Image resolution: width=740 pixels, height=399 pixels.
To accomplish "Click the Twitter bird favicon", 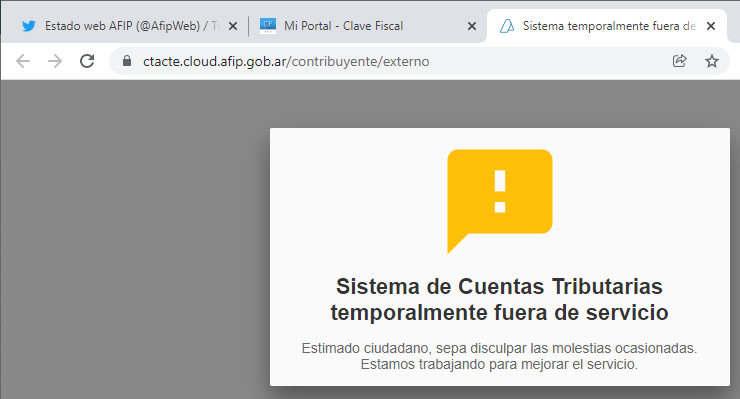I will pyautogui.click(x=29, y=26).
